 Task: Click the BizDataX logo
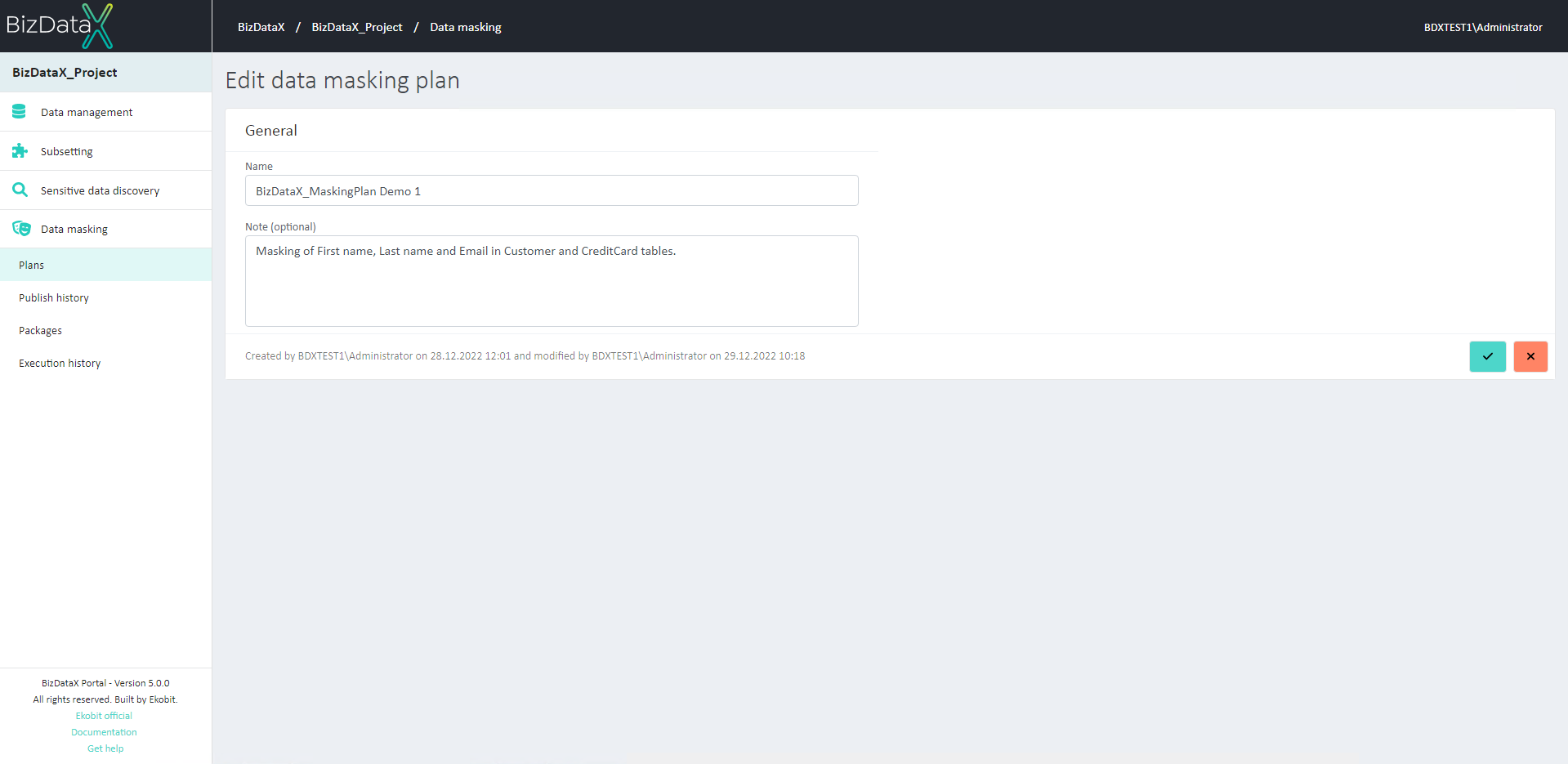click(60, 25)
